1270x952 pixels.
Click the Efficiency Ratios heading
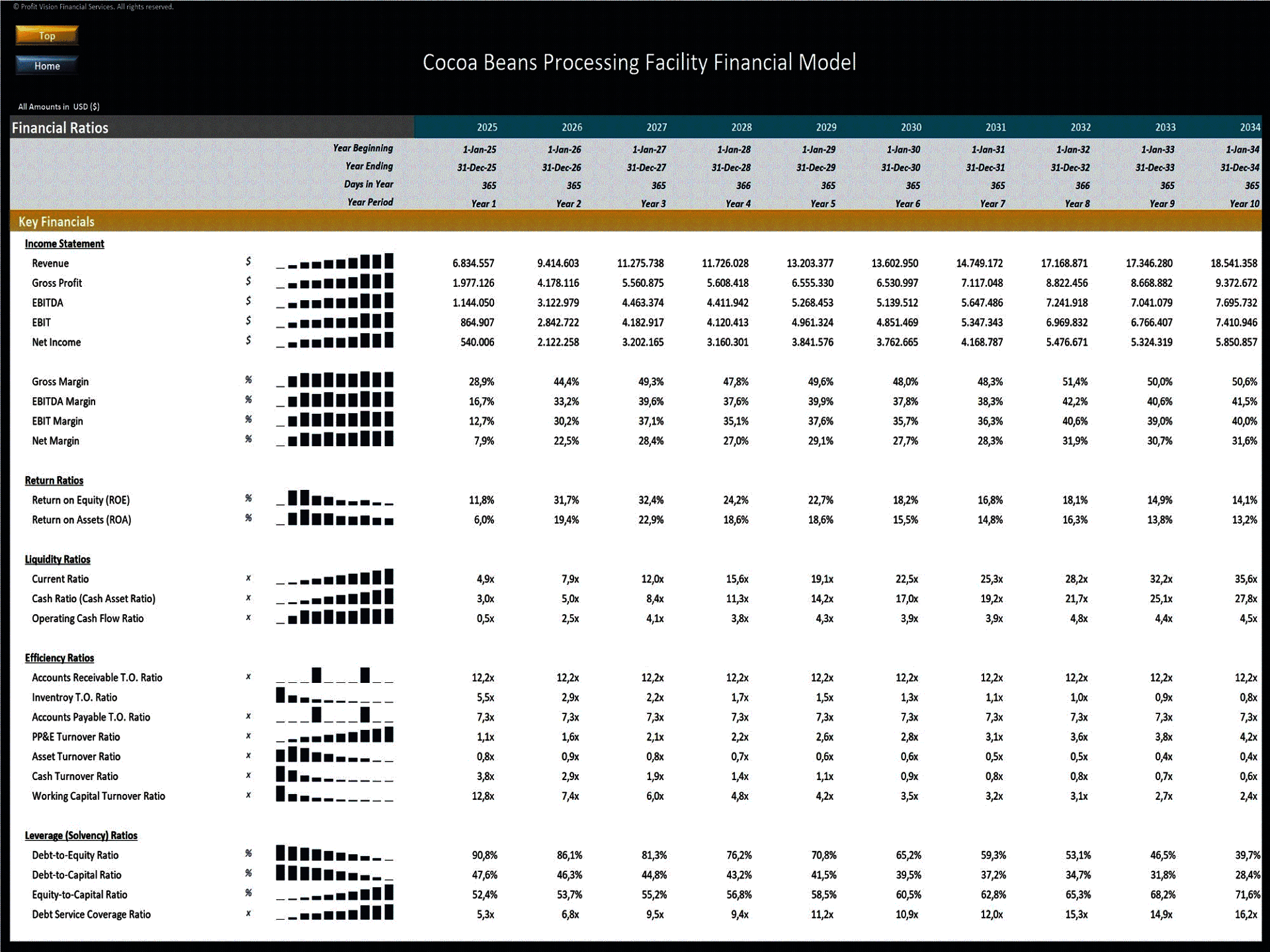click(x=60, y=658)
